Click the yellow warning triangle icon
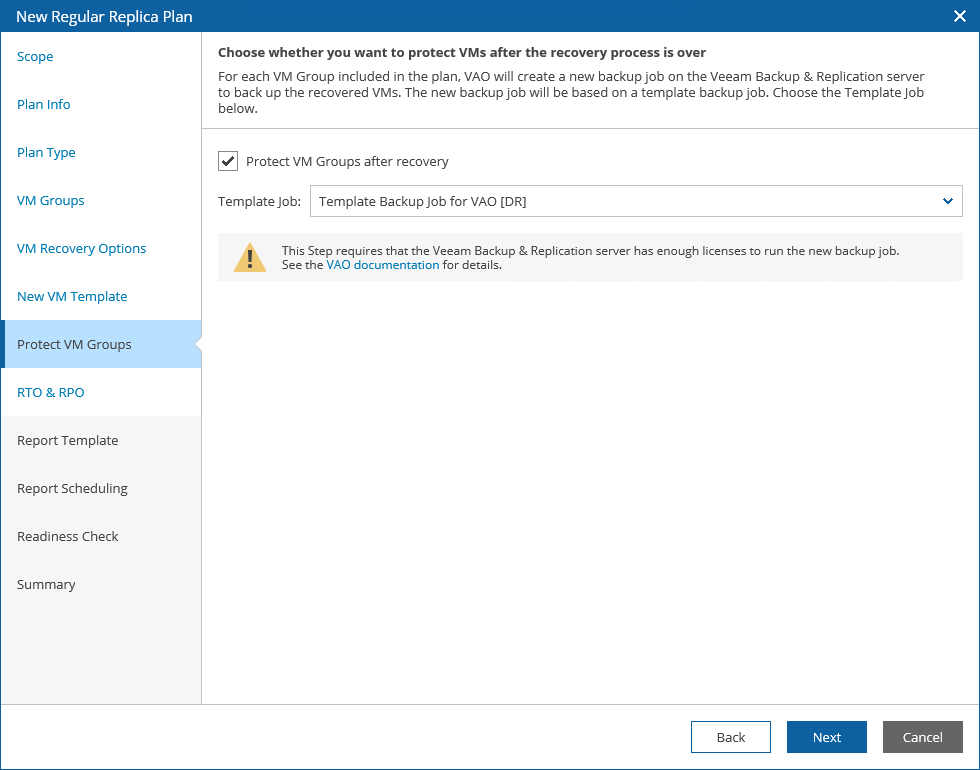Viewport: 980px width, 770px height. click(x=250, y=257)
